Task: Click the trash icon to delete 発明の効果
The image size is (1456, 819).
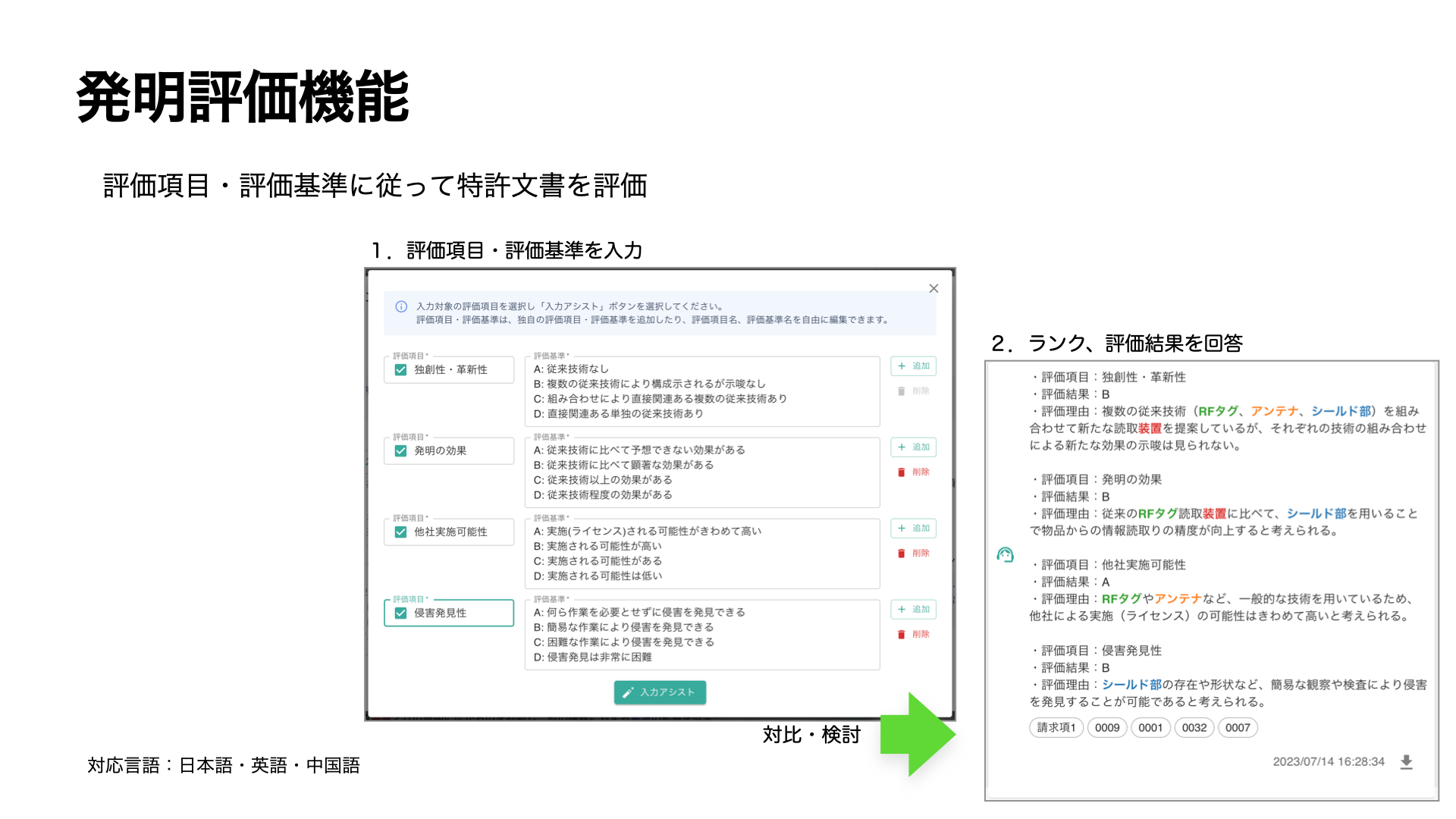Action: pyautogui.click(x=899, y=472)
